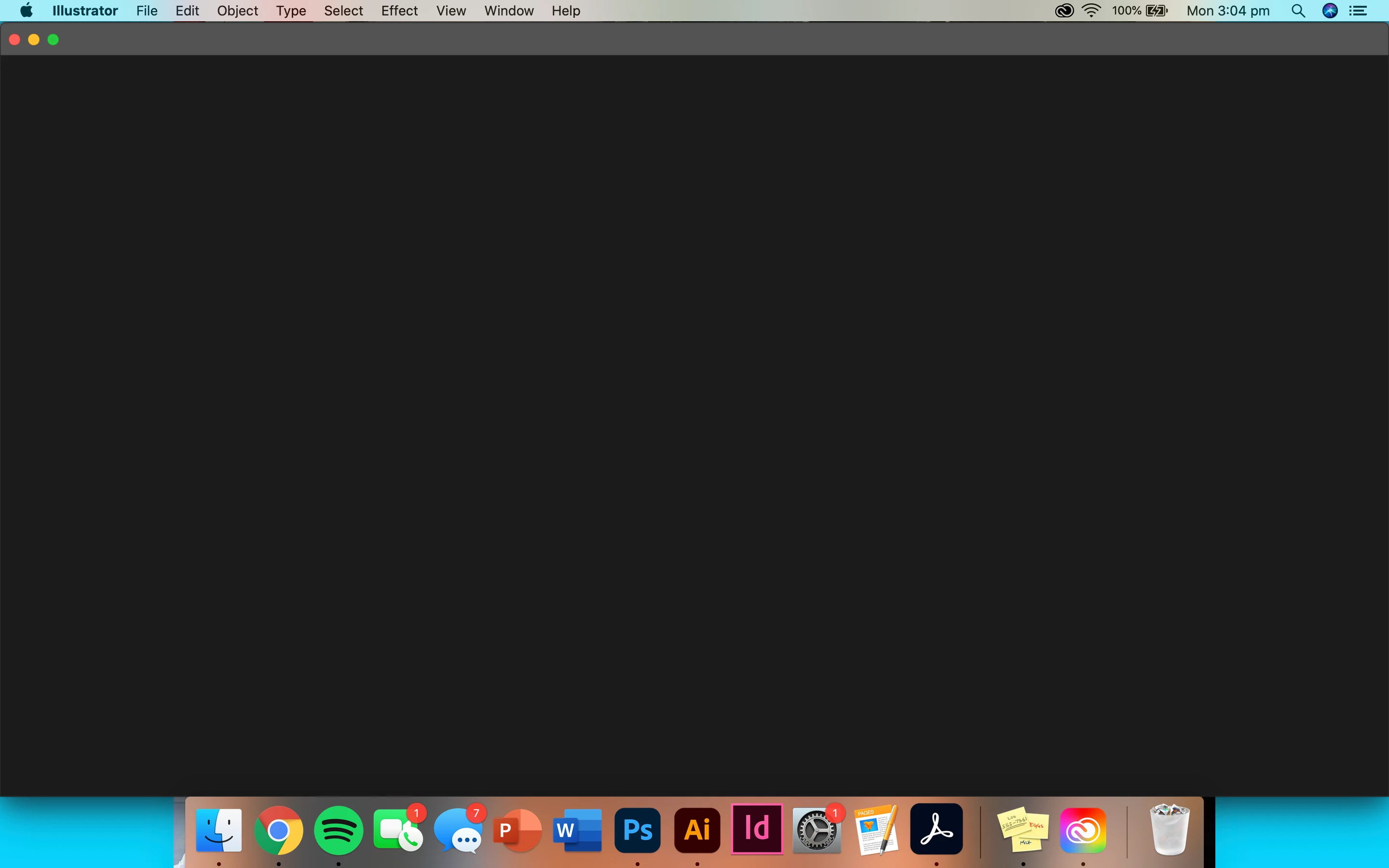Open Photoshop from the dock
Screen dimensions: 1389x868
pos(637,829)
